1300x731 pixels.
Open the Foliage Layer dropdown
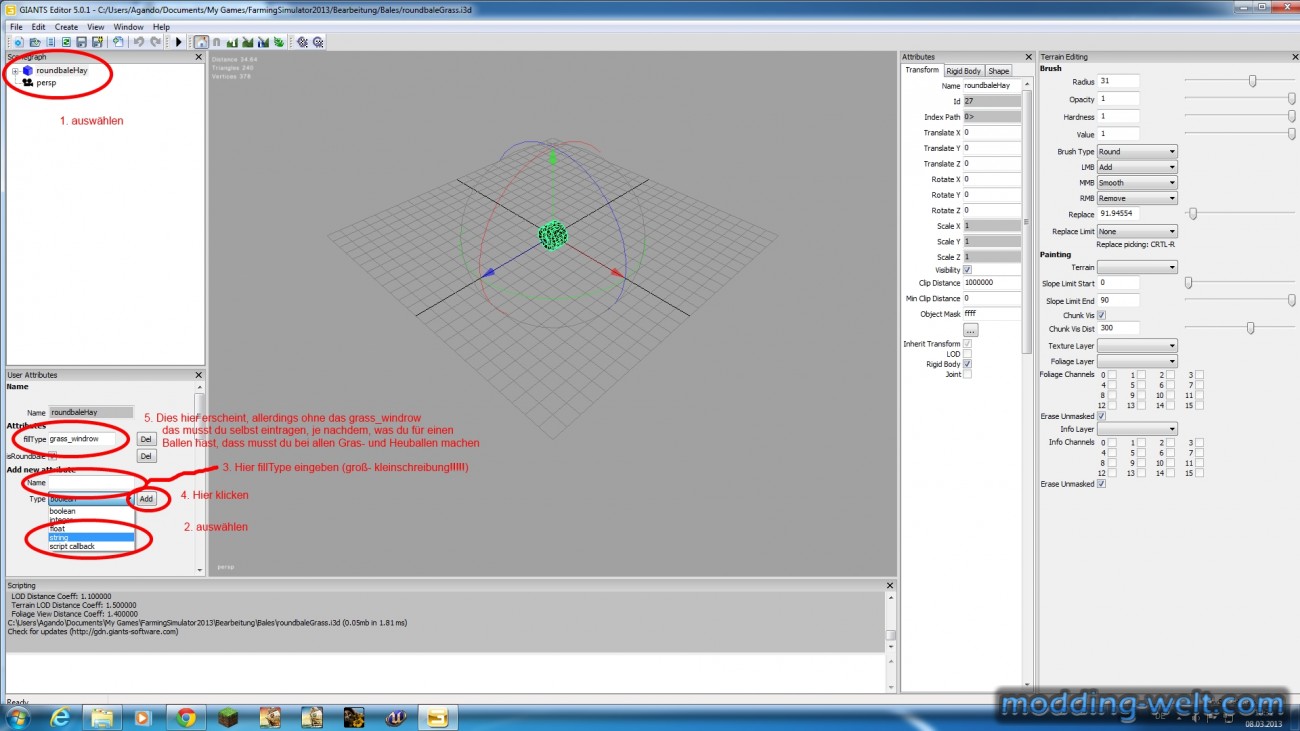tap(1137, 361)
